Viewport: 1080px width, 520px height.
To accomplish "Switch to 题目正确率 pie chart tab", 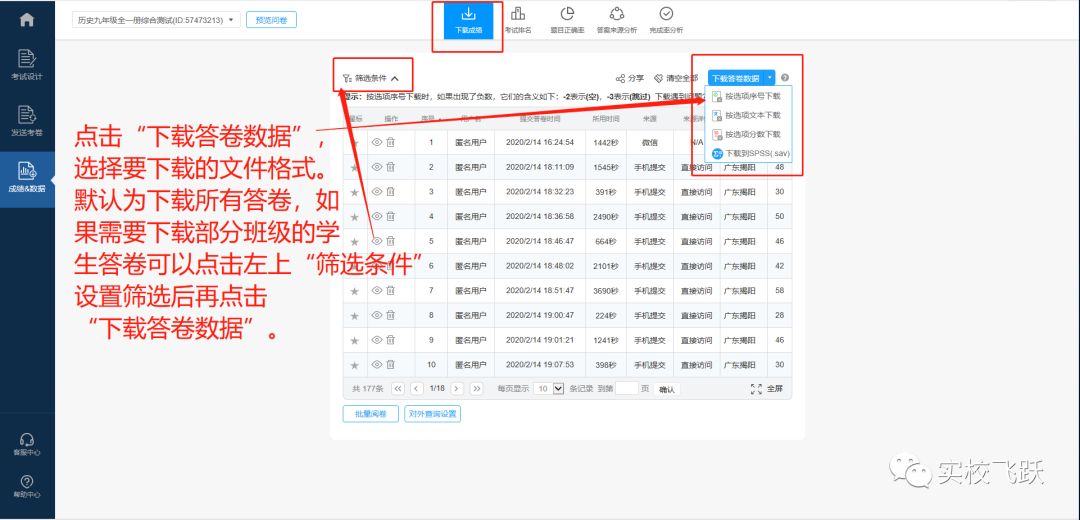I will pyautogui.click(x=568, y=21).
